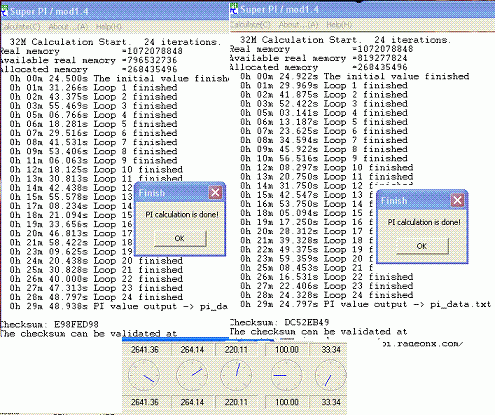Select the 264.14 readout below its dial
This screenshot has height=415, width=495.
coord(192,402)
